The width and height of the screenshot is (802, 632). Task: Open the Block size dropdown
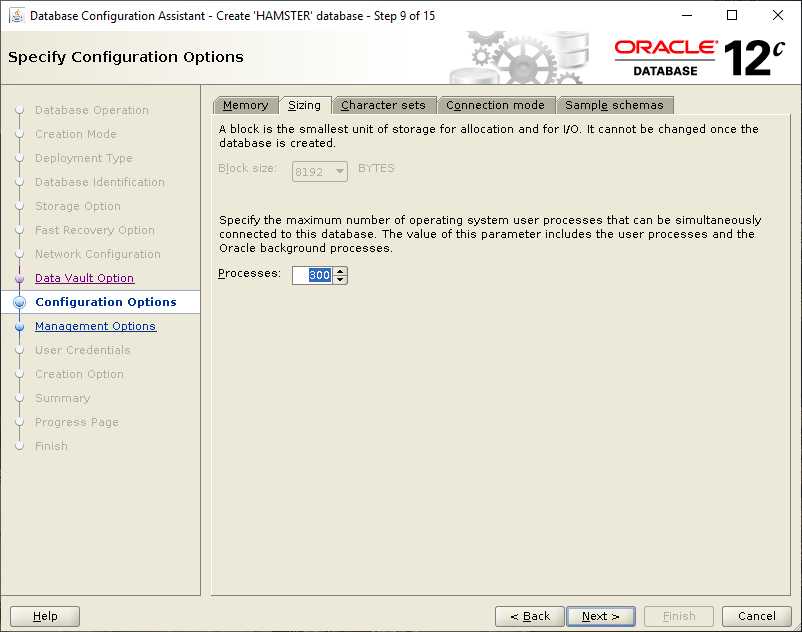(320, 172)
